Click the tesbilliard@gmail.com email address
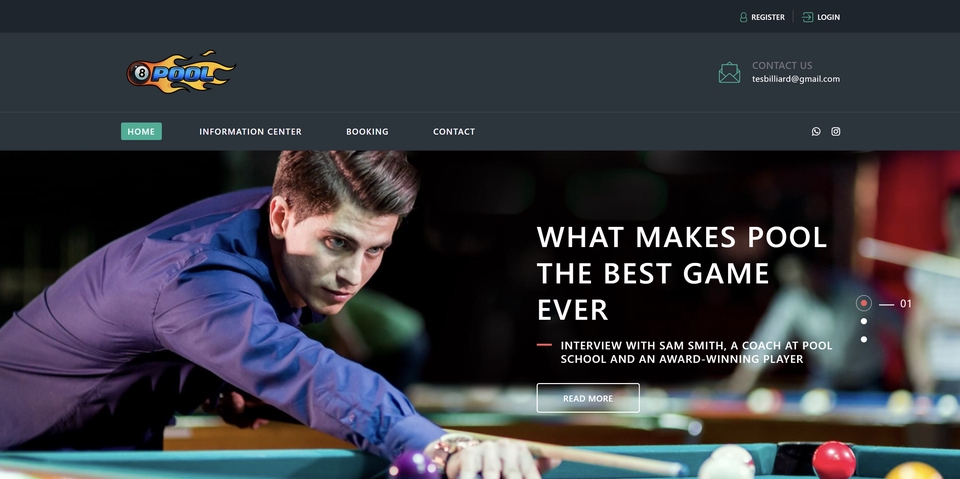960x479 pixels. pos(796,79)
